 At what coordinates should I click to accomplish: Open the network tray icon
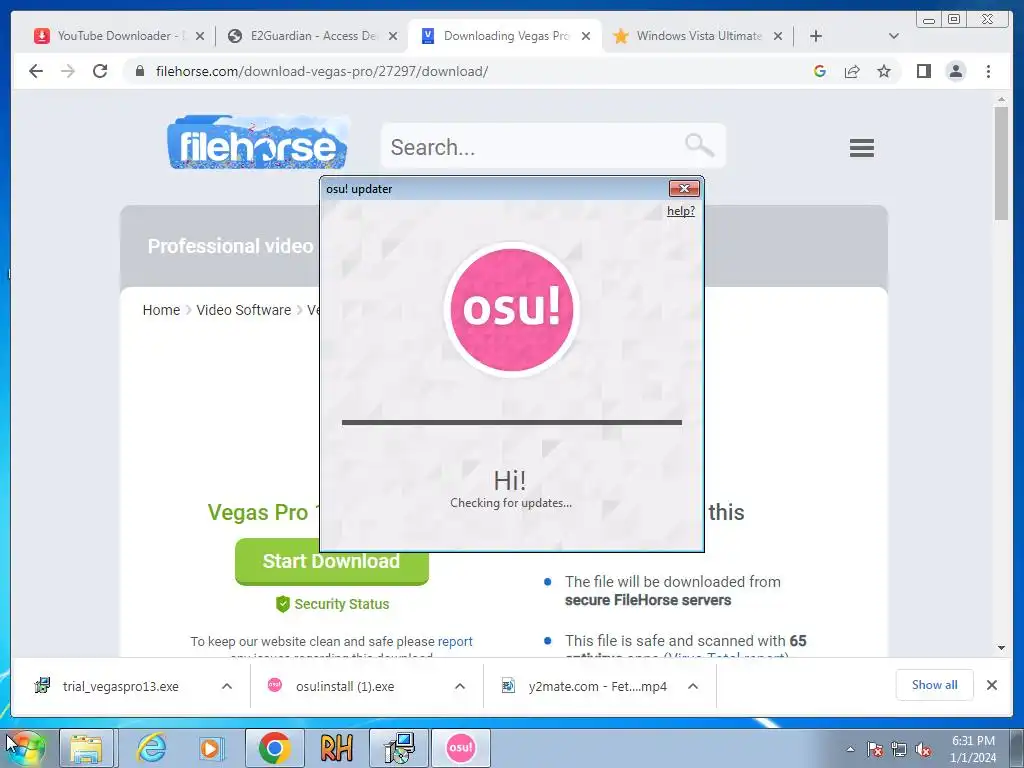(x=899, y=749)
